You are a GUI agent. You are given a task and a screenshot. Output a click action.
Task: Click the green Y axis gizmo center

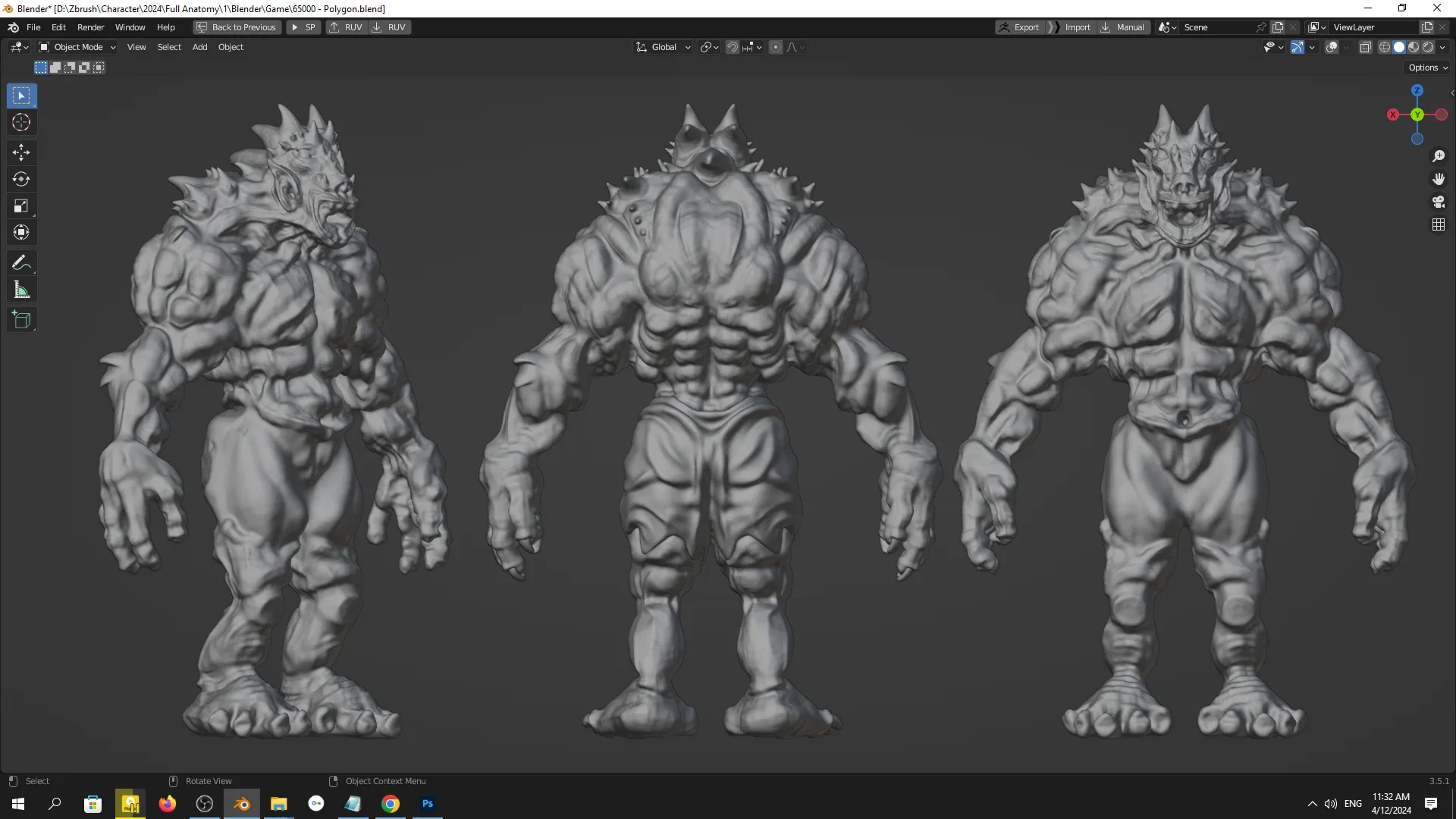(x=1417, y=115)
